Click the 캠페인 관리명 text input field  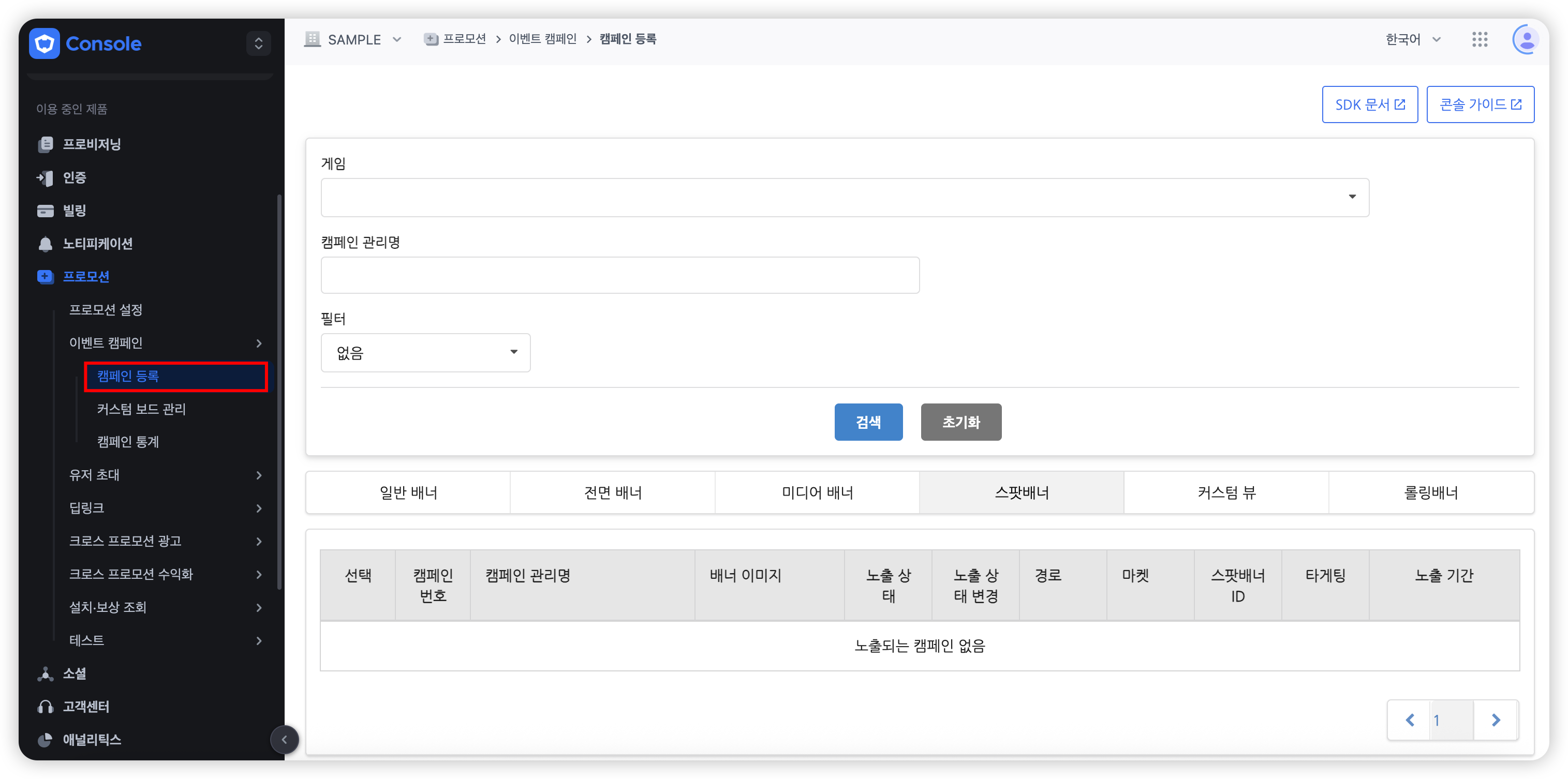coord(619,275)
